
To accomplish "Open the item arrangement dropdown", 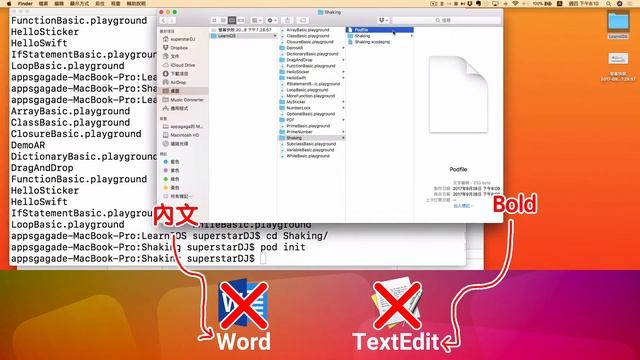I will pos(257,20).
